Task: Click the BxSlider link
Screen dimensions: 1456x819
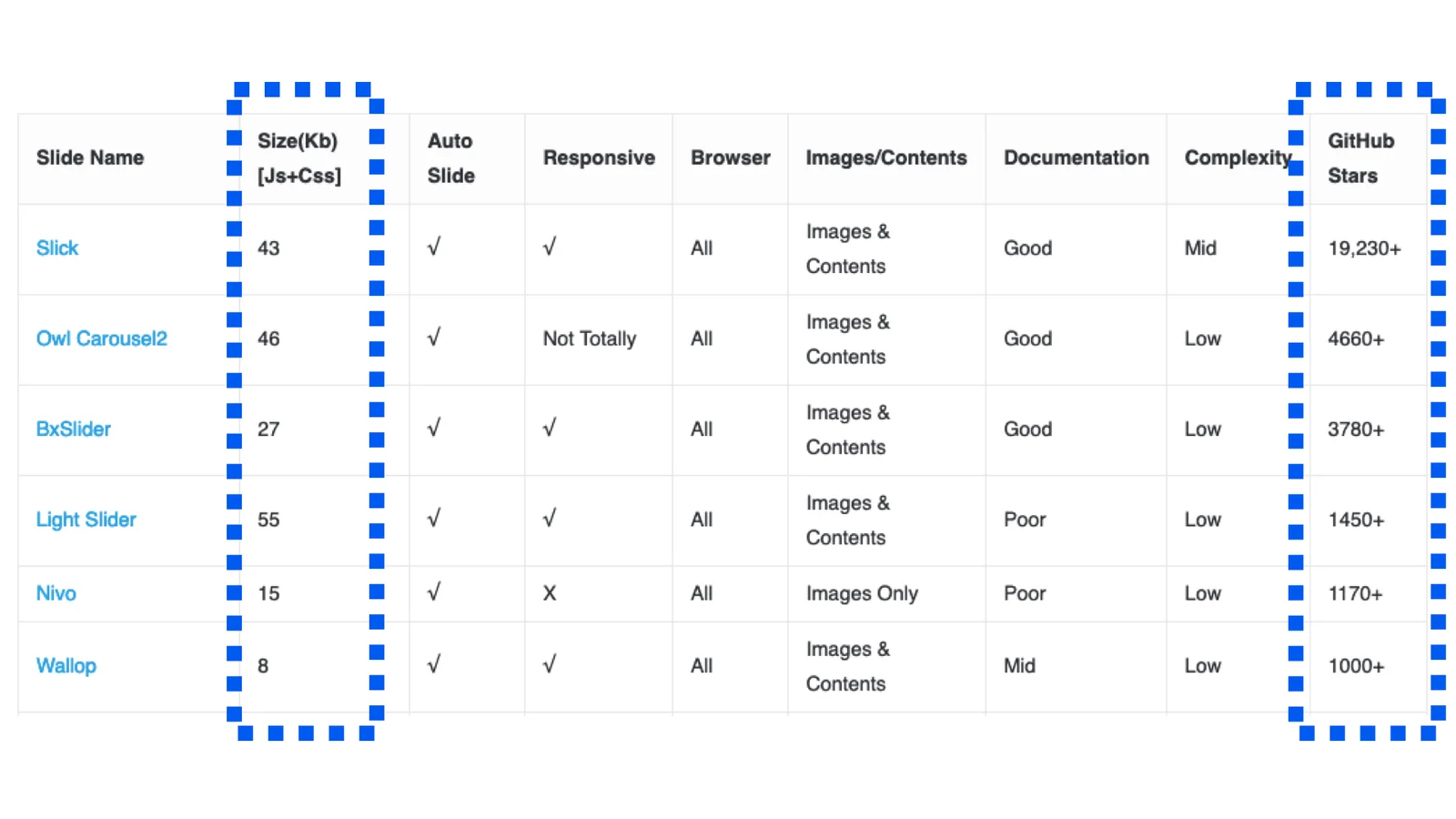Action: (74, 430)
